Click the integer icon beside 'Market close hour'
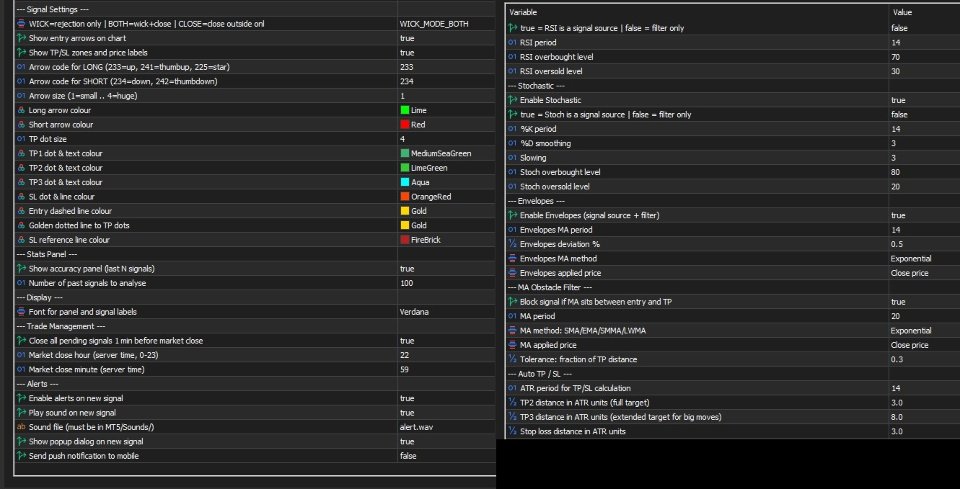960x489 pixels. pos(21,355)
